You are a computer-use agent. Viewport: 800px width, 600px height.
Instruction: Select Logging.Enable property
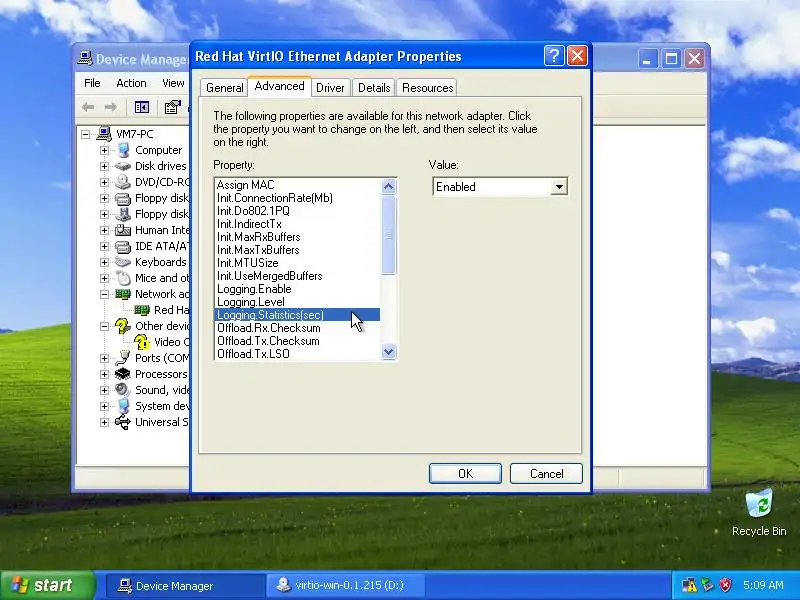(x=297, y=289)
